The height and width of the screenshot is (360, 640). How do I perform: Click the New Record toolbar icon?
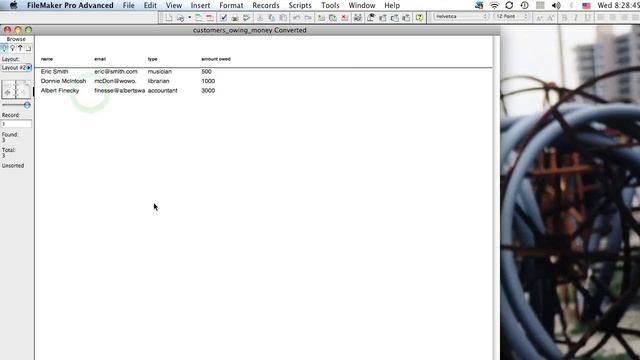pos(321,18)
